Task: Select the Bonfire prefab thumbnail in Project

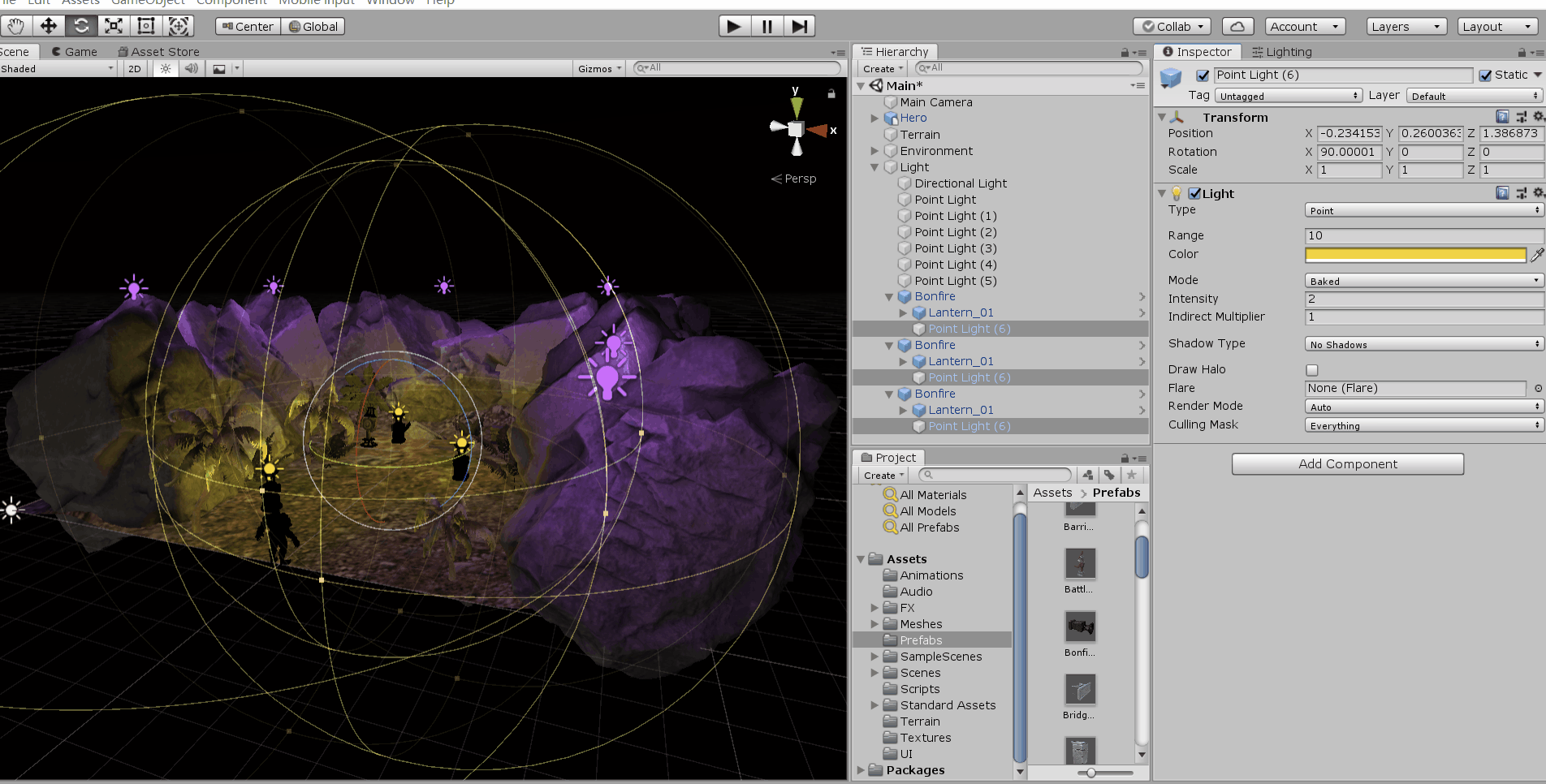Action: coord(1080,627)
